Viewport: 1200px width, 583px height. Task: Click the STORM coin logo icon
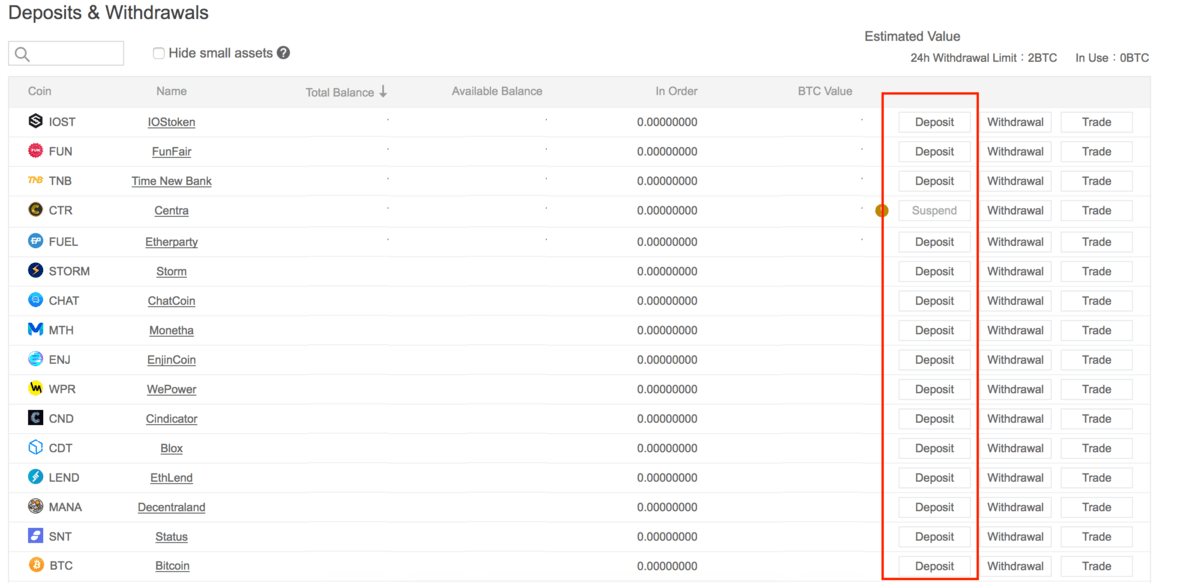click(x=36, y=271)
